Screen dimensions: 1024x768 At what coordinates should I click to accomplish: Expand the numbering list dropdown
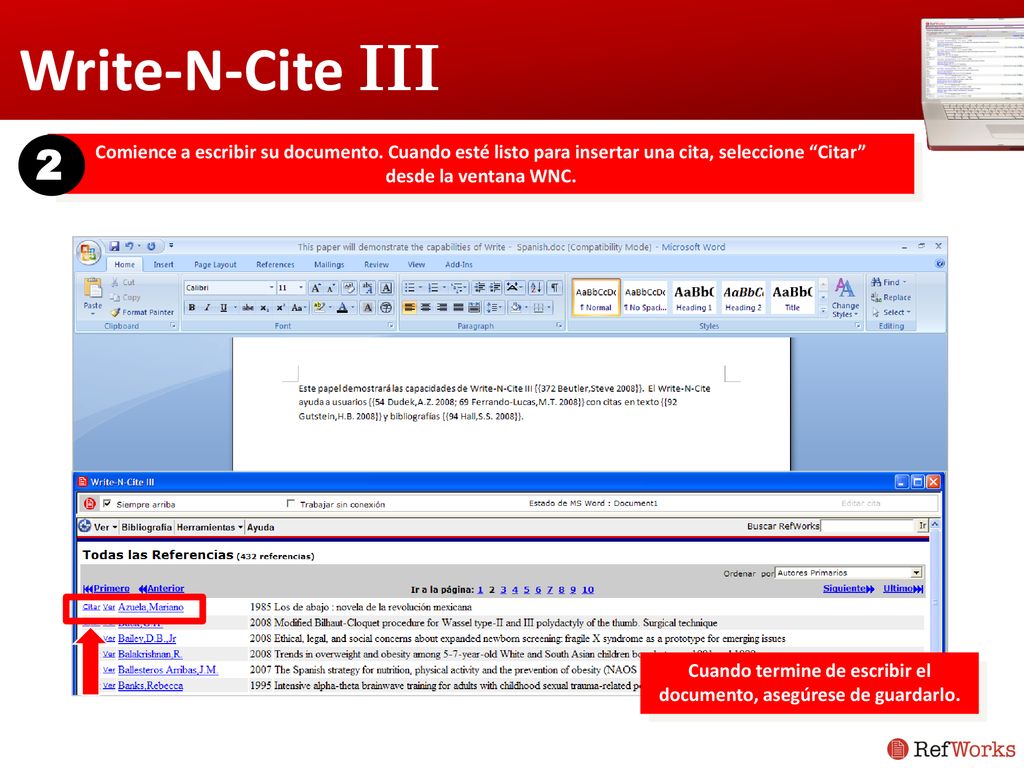tap(444, 287)
